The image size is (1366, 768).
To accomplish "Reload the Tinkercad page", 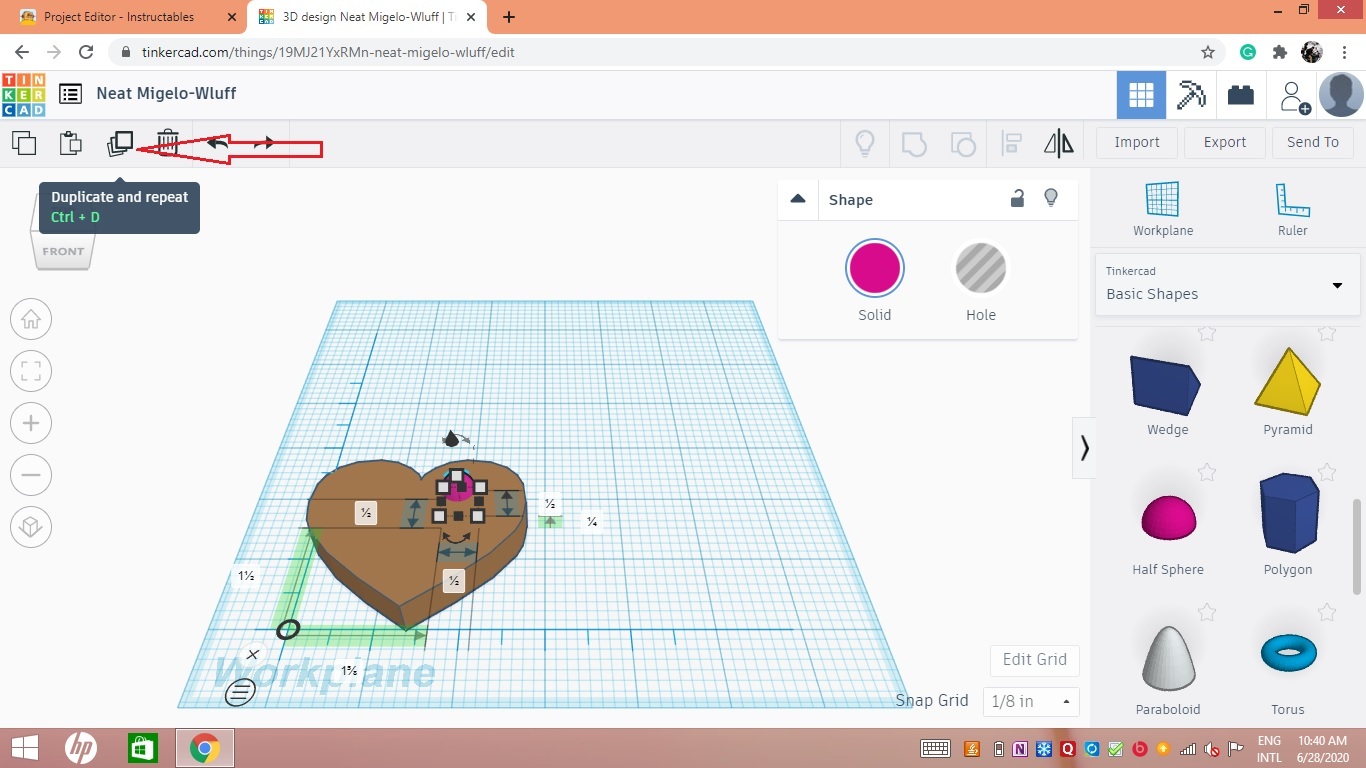I will click(86, 52).
